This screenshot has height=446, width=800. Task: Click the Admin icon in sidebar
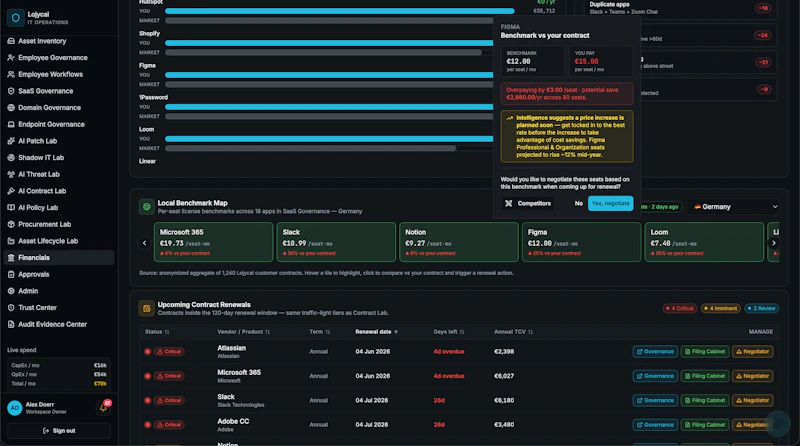pos(11,291)
